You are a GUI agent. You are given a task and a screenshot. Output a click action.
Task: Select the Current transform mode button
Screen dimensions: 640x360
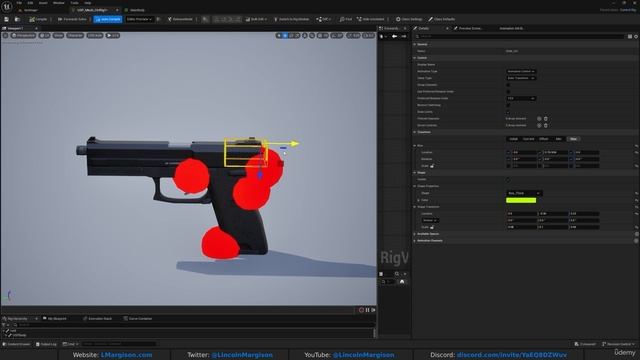click(529, 139)
